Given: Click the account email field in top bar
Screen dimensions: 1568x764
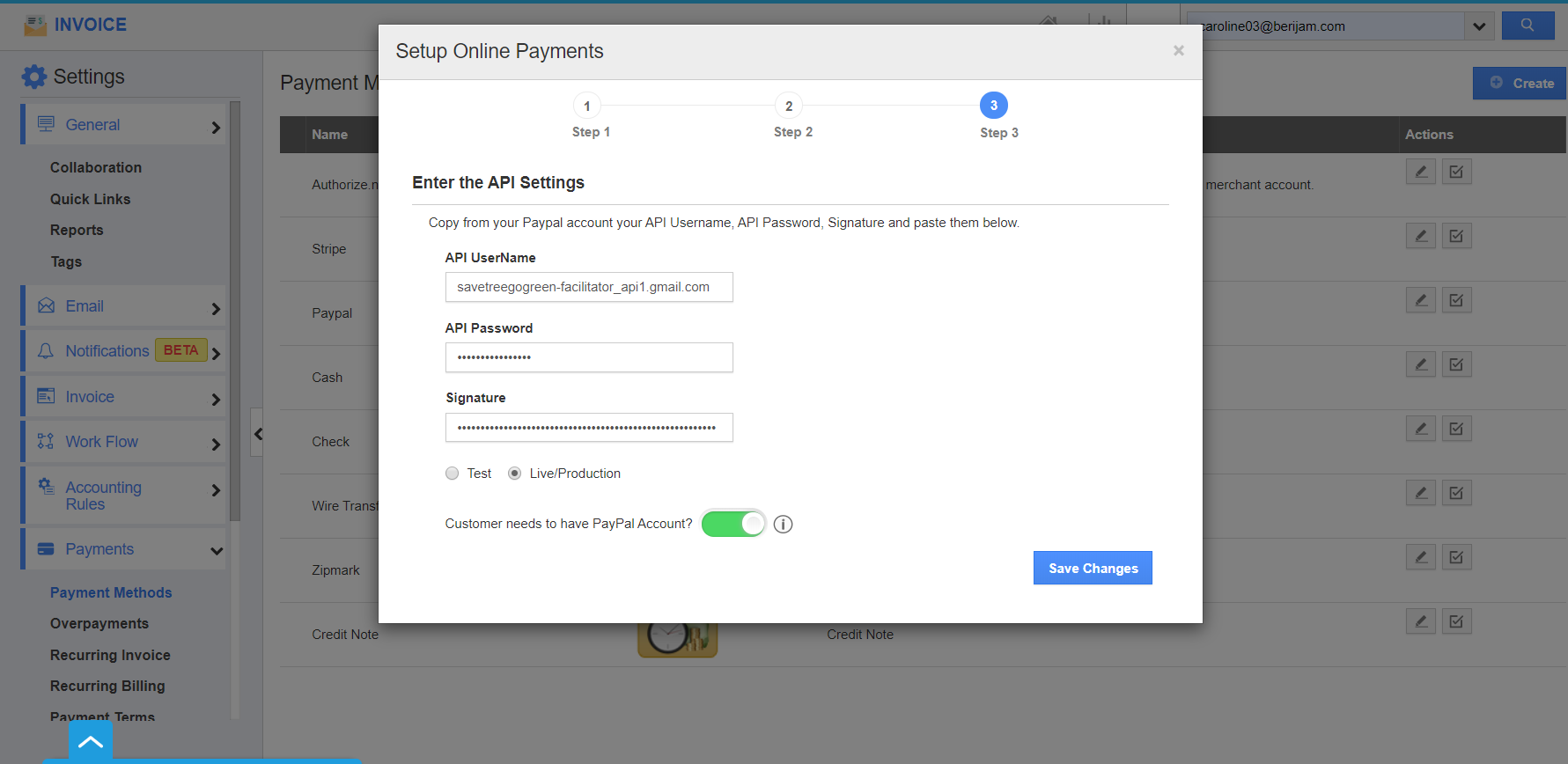Looking at the screenshot, I should 1326,26.
